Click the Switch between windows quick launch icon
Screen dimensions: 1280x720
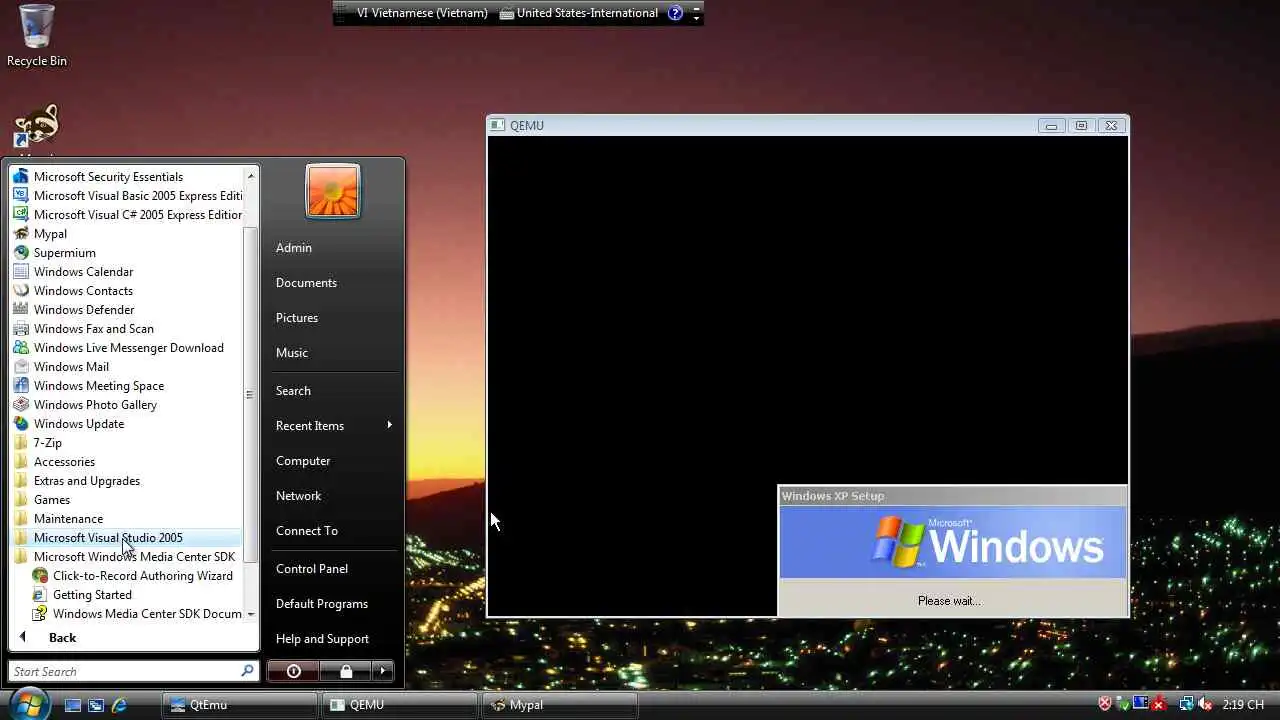pyautogui.click(x=96, y=705)
